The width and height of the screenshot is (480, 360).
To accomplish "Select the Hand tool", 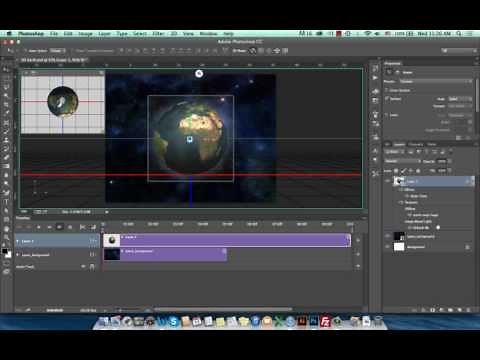I will pyautogui.click(x=6, y=229).
